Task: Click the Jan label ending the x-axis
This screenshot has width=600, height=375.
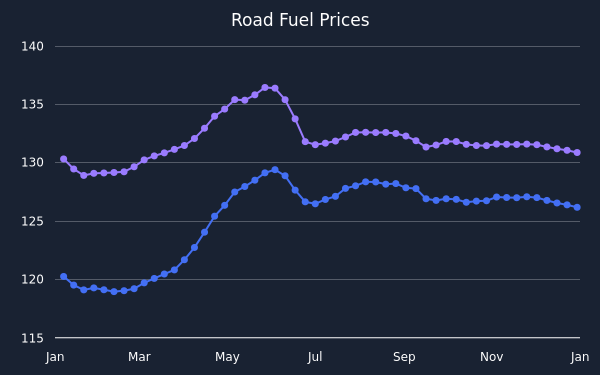Action: 580,357
